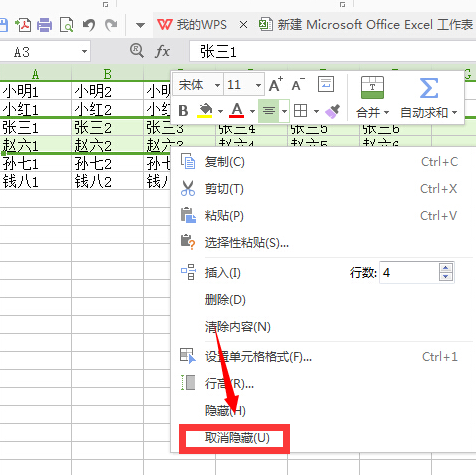476x475 pixels.
Task: Open the font name 宋体 dropdown
Action: pos(199,85)
